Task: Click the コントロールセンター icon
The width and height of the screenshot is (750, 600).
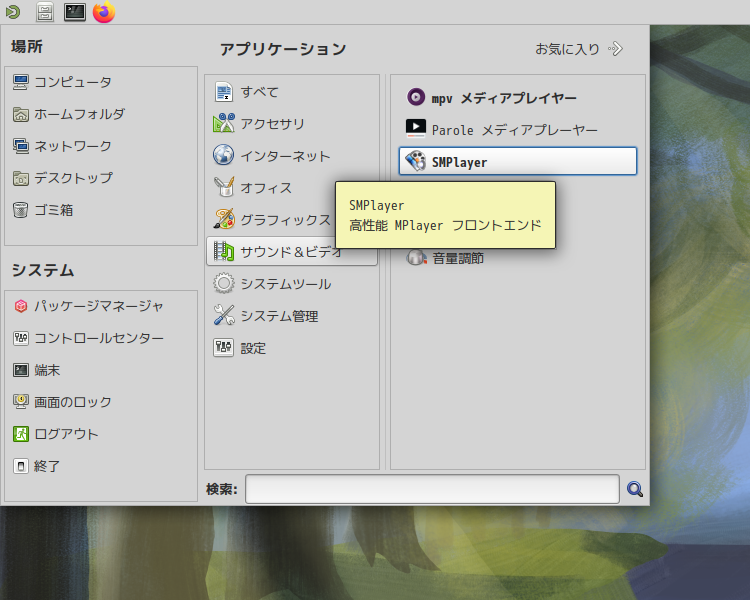Action: (x=21, y=338)
